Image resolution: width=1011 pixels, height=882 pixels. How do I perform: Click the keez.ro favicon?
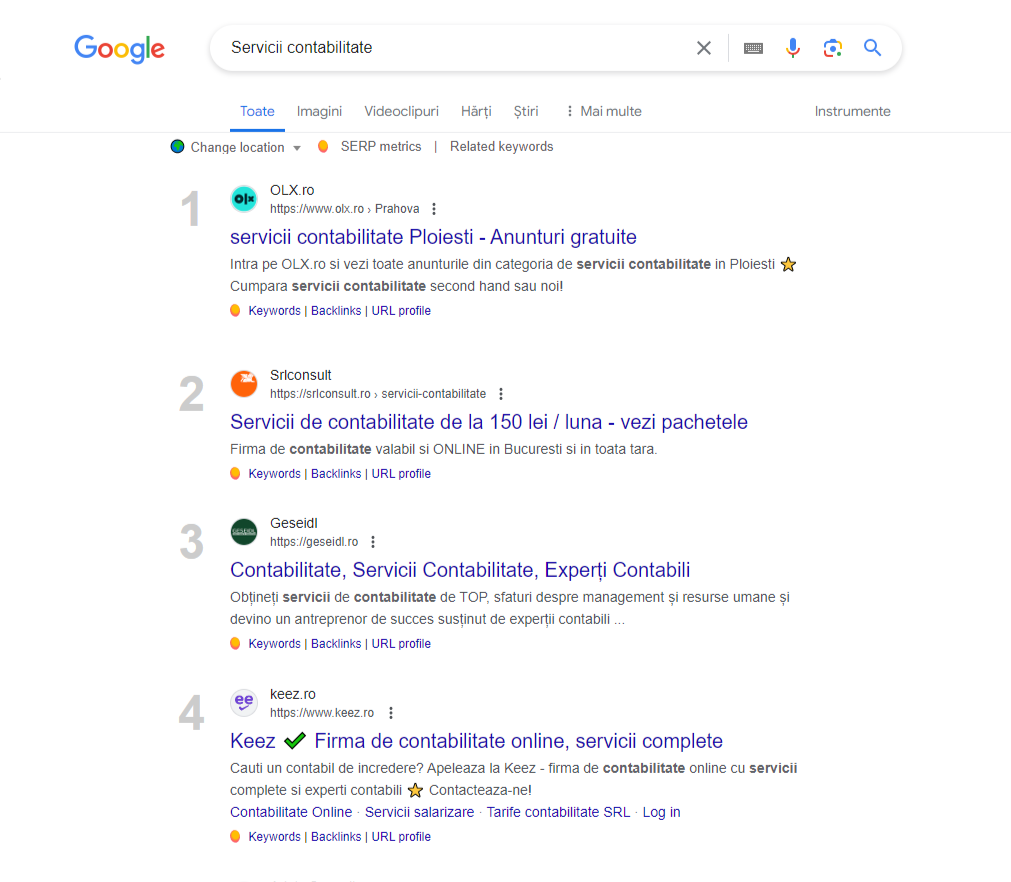[243, 702]
